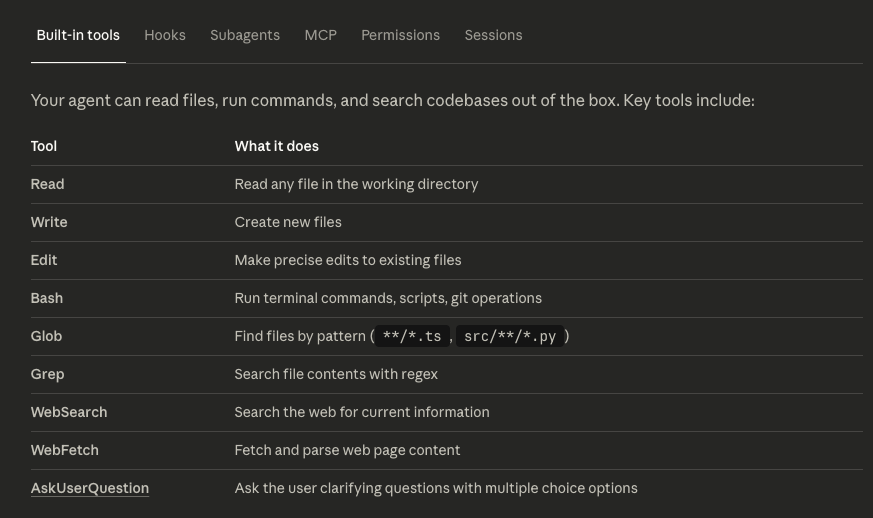Switch to the Built-in tools tab

(x=78, y=35)
